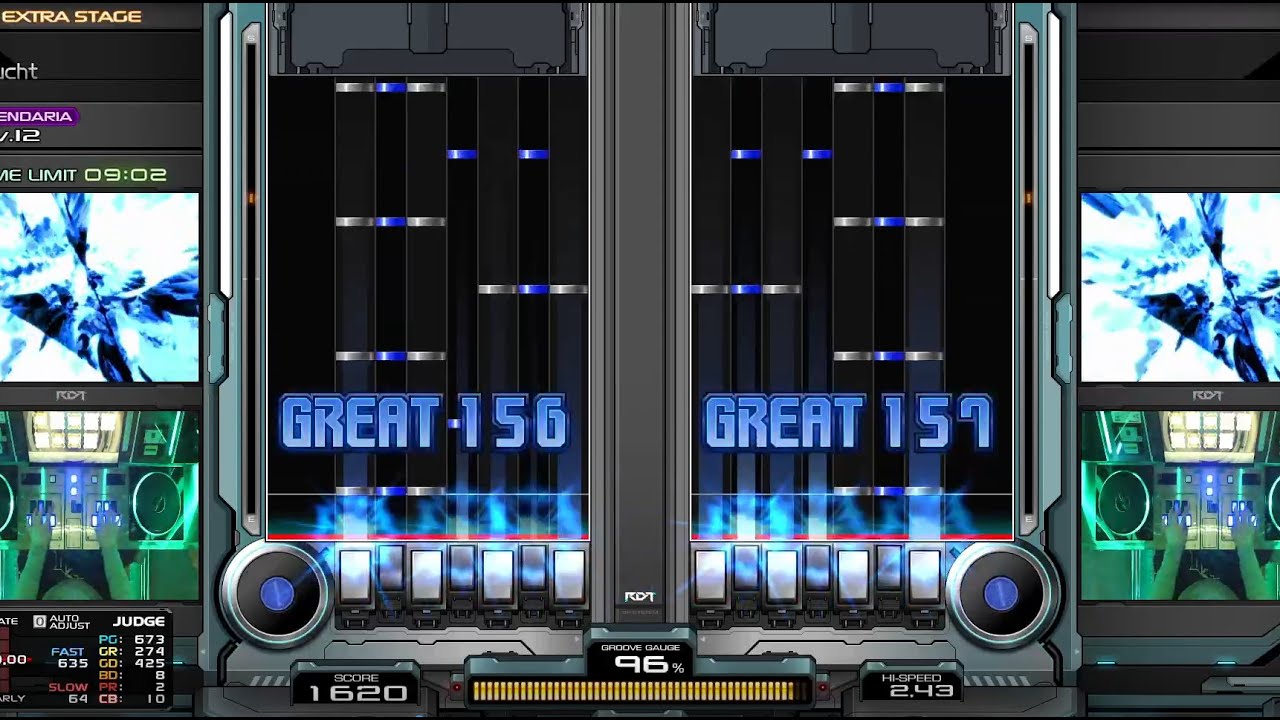Tap key 1 on the right player keyboard

pyautogui.click(x=711, y=577)
